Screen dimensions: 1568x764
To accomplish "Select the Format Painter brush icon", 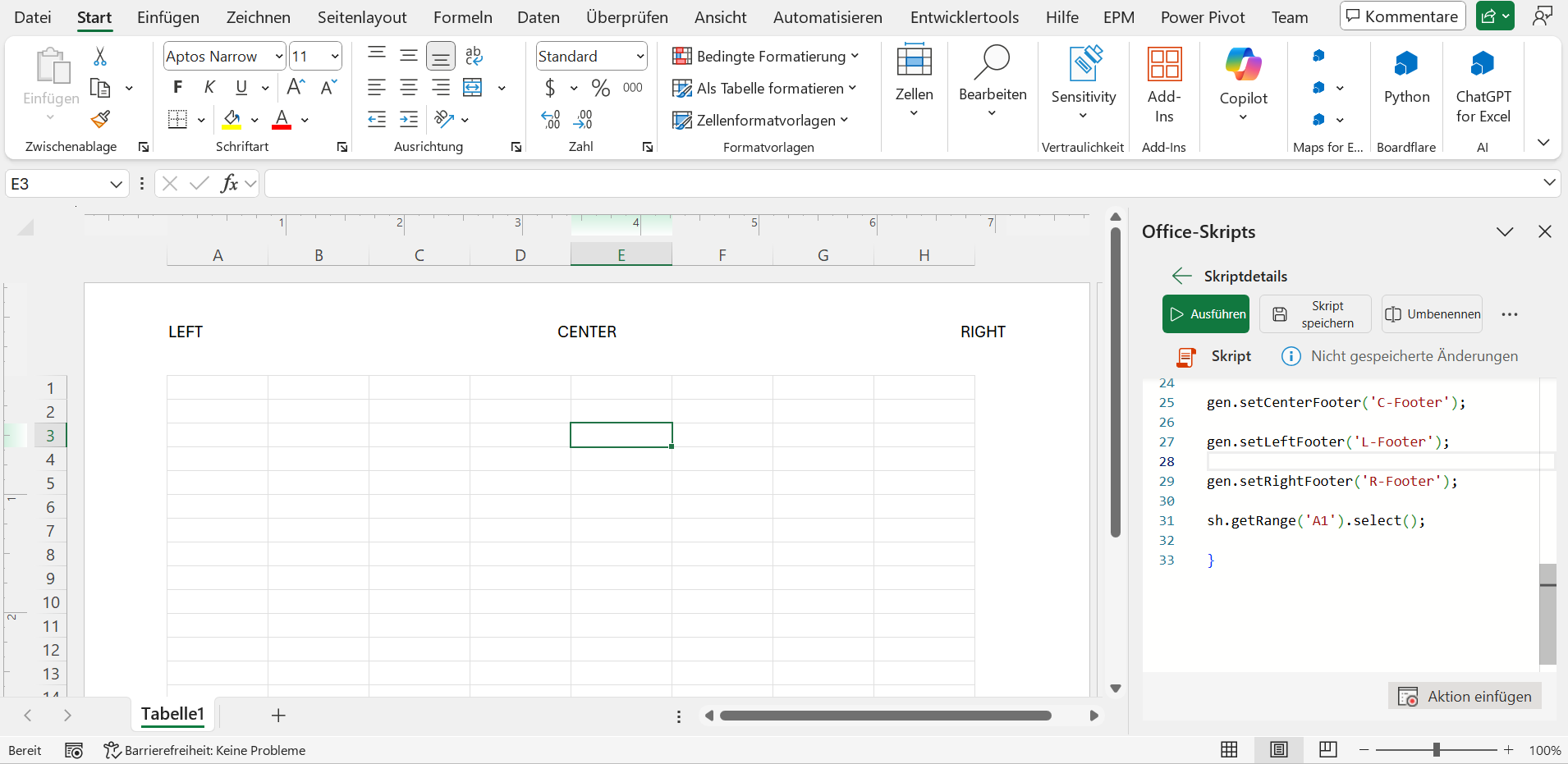I will point(100,120).
